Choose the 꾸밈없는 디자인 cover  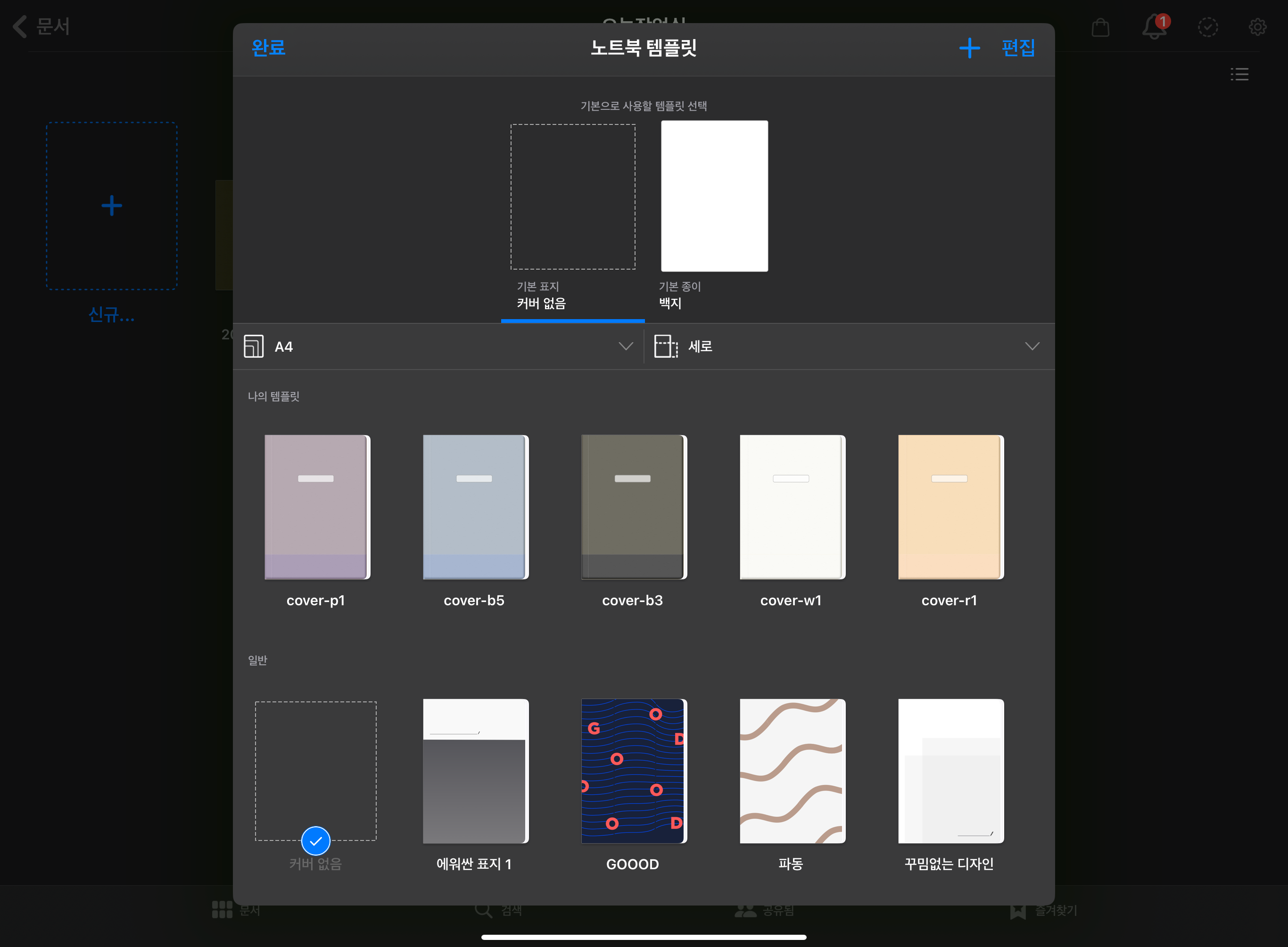coord(951,771)
